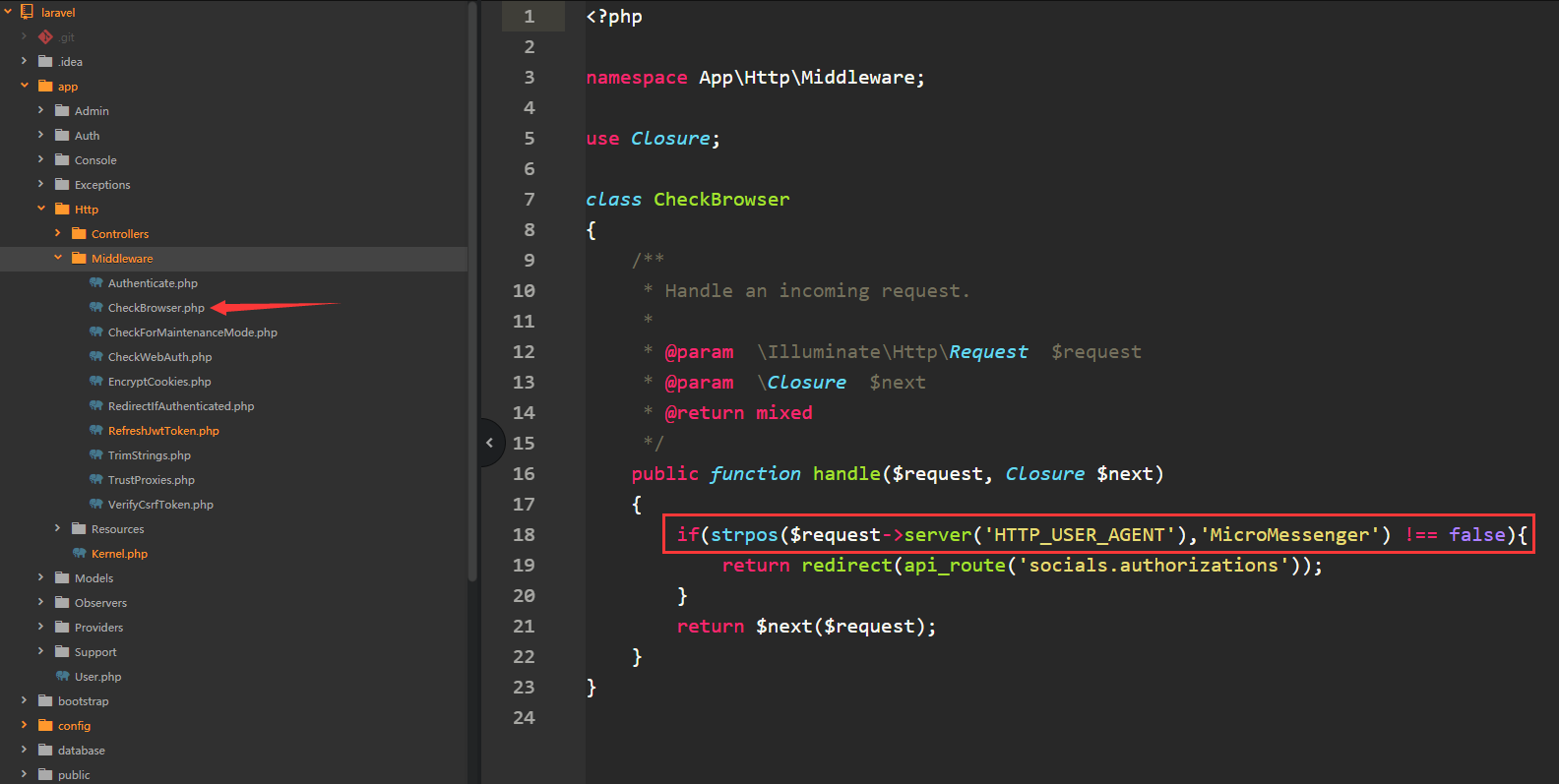The image size is (1559, 784).
Task: Click PHP file icon beside User.php
Action: (62, 676)
